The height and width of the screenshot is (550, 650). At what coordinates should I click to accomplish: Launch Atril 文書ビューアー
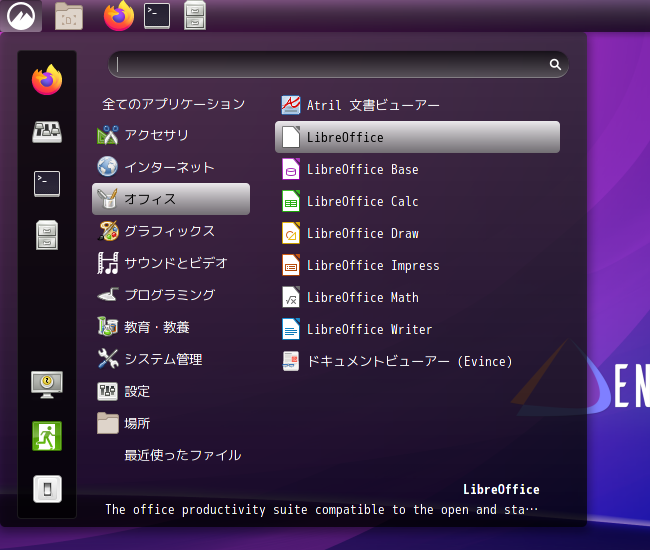tap(417, 105)
